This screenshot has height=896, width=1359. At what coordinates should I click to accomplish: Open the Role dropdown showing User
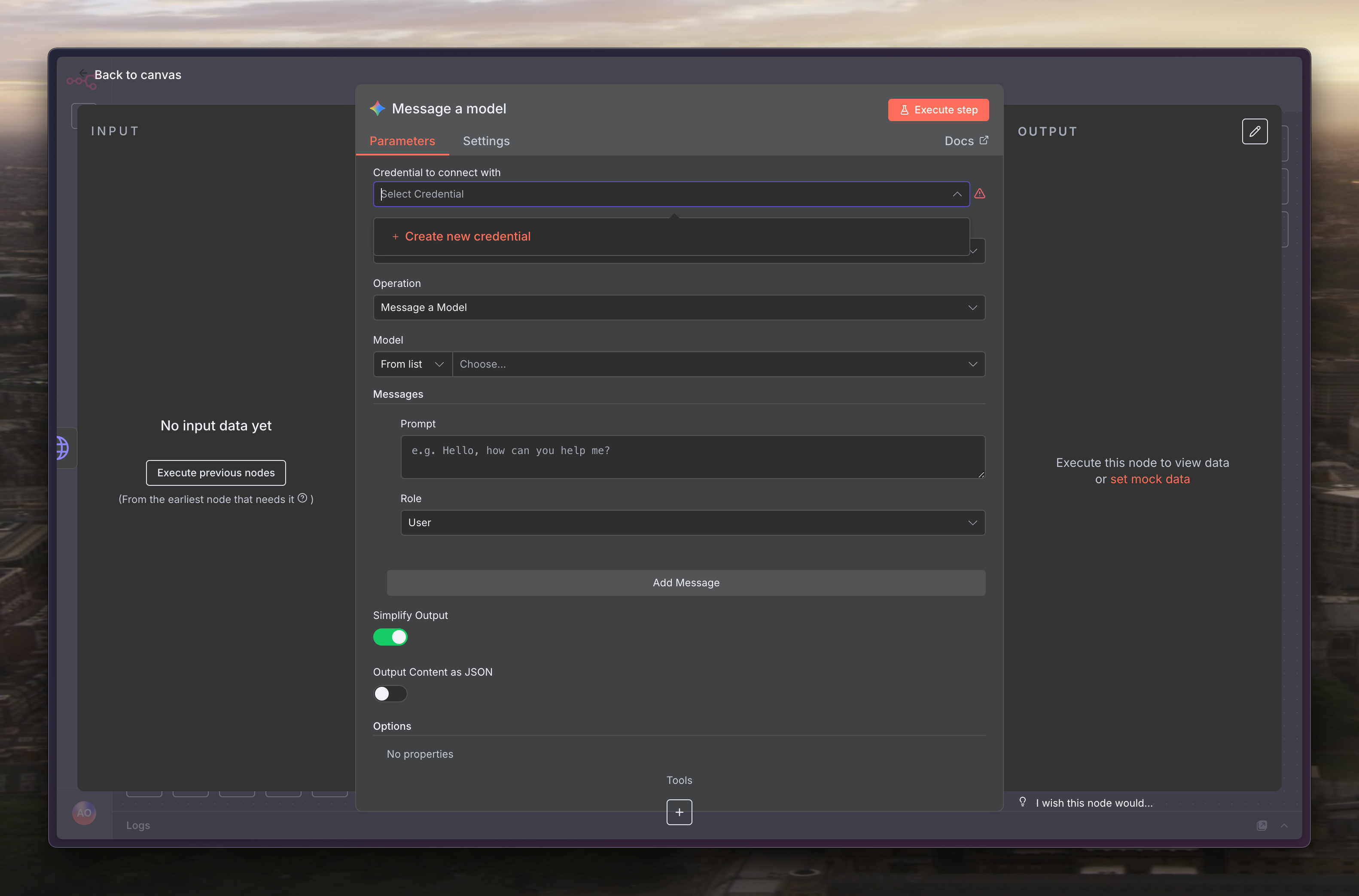click(x=692, y=522)
